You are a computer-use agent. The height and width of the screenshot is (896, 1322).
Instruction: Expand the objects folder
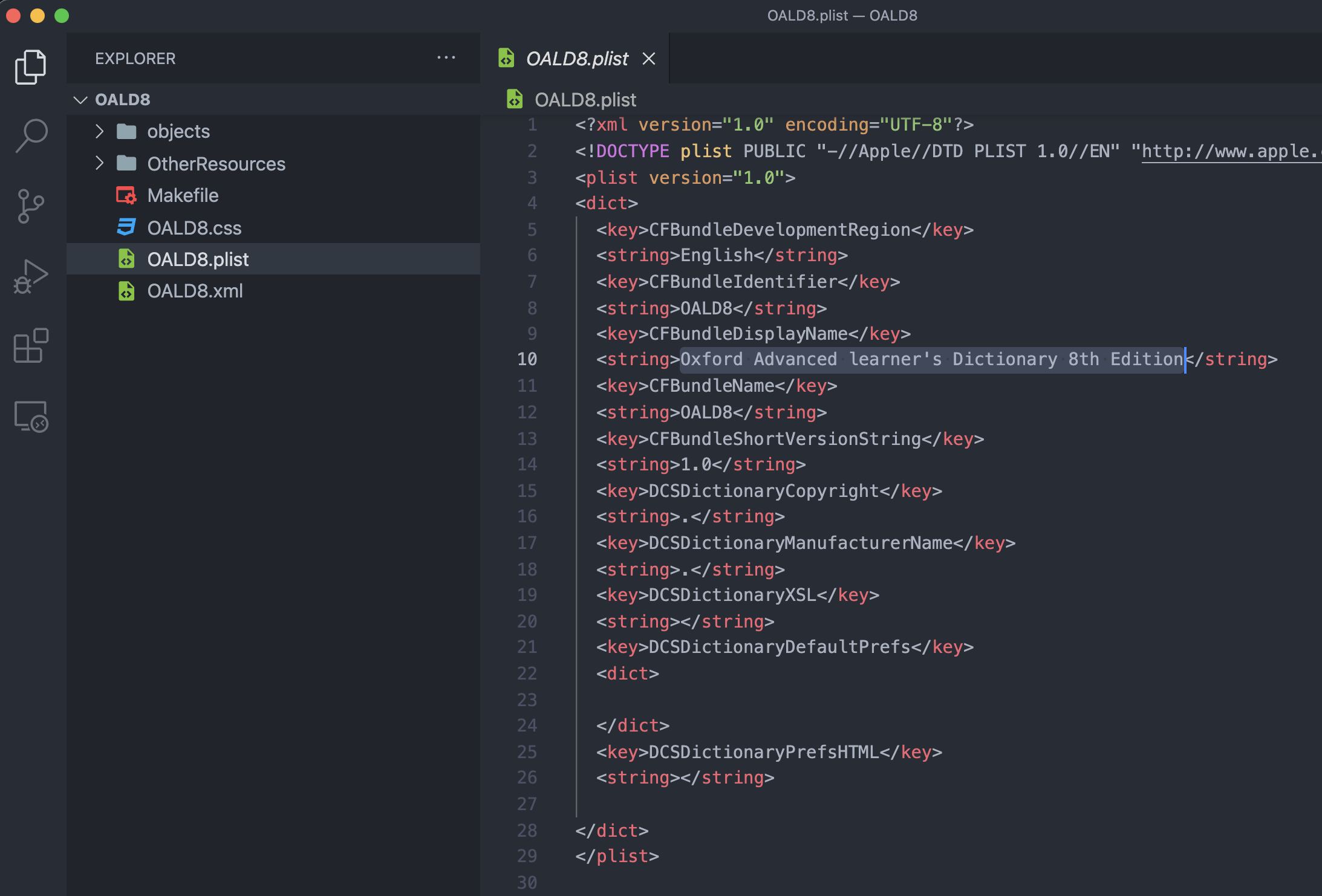coord(178,131)
